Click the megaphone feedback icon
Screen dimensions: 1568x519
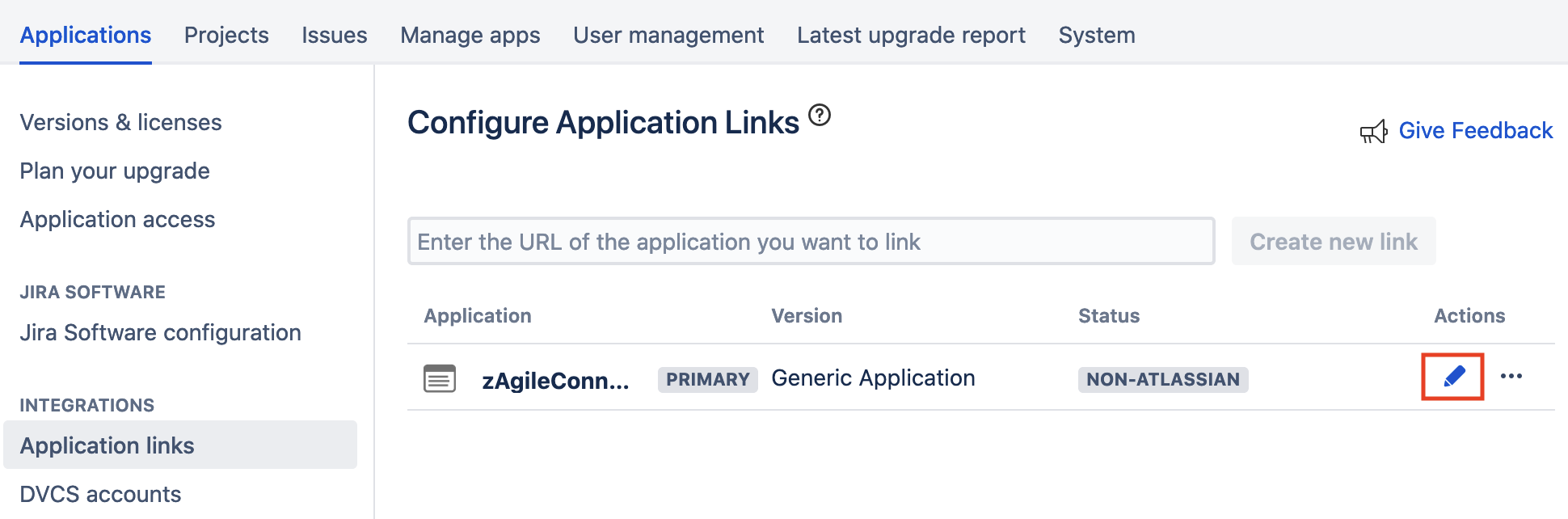click(x=1373, y=131)
